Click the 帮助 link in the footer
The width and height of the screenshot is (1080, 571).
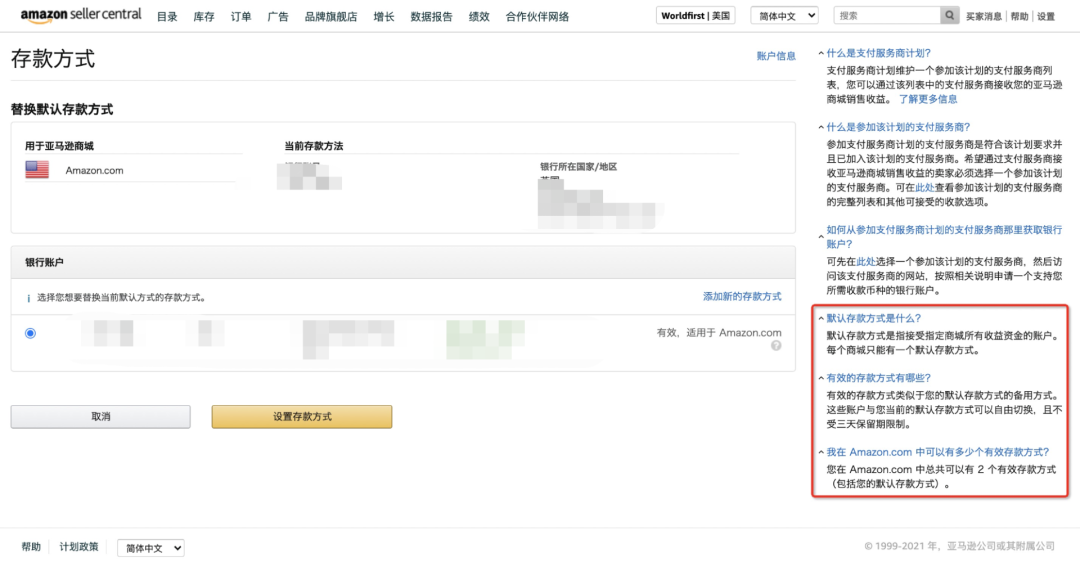(31, 547)
